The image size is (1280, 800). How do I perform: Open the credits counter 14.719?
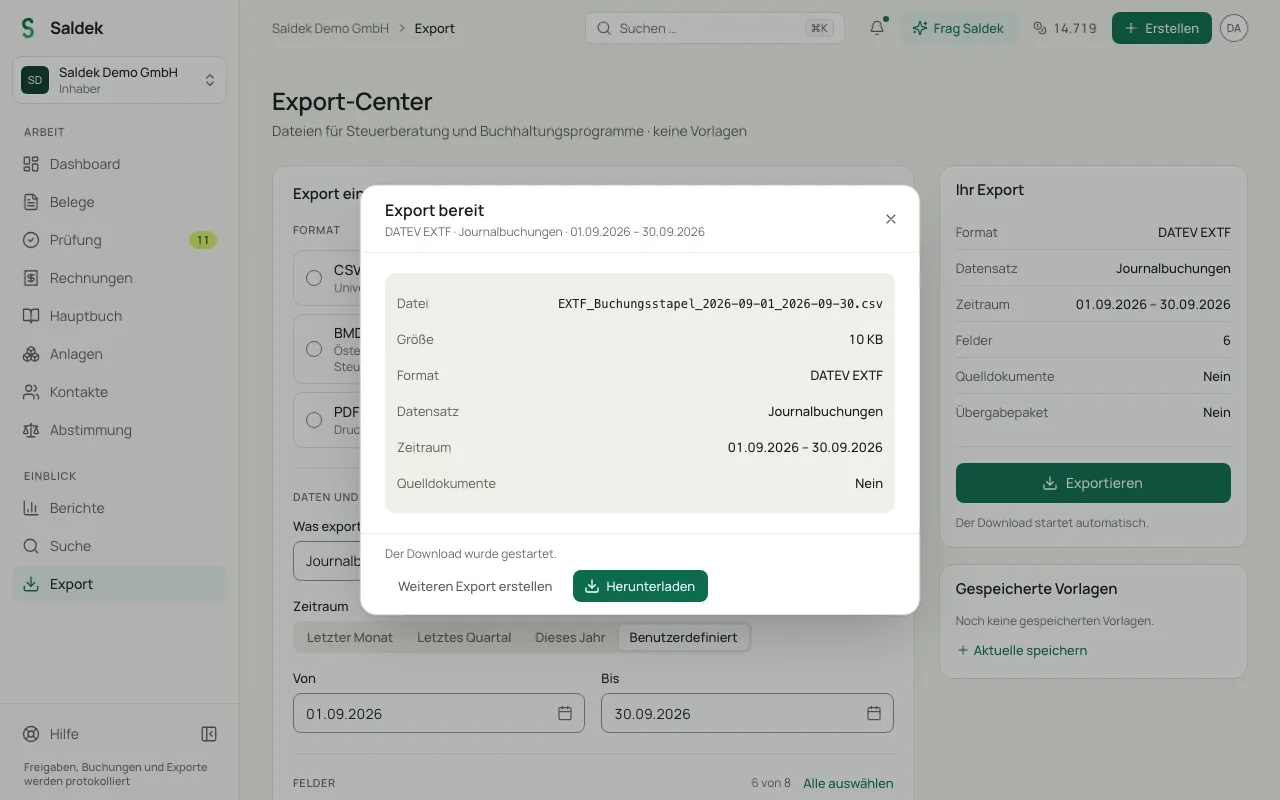click(1064, 28)
